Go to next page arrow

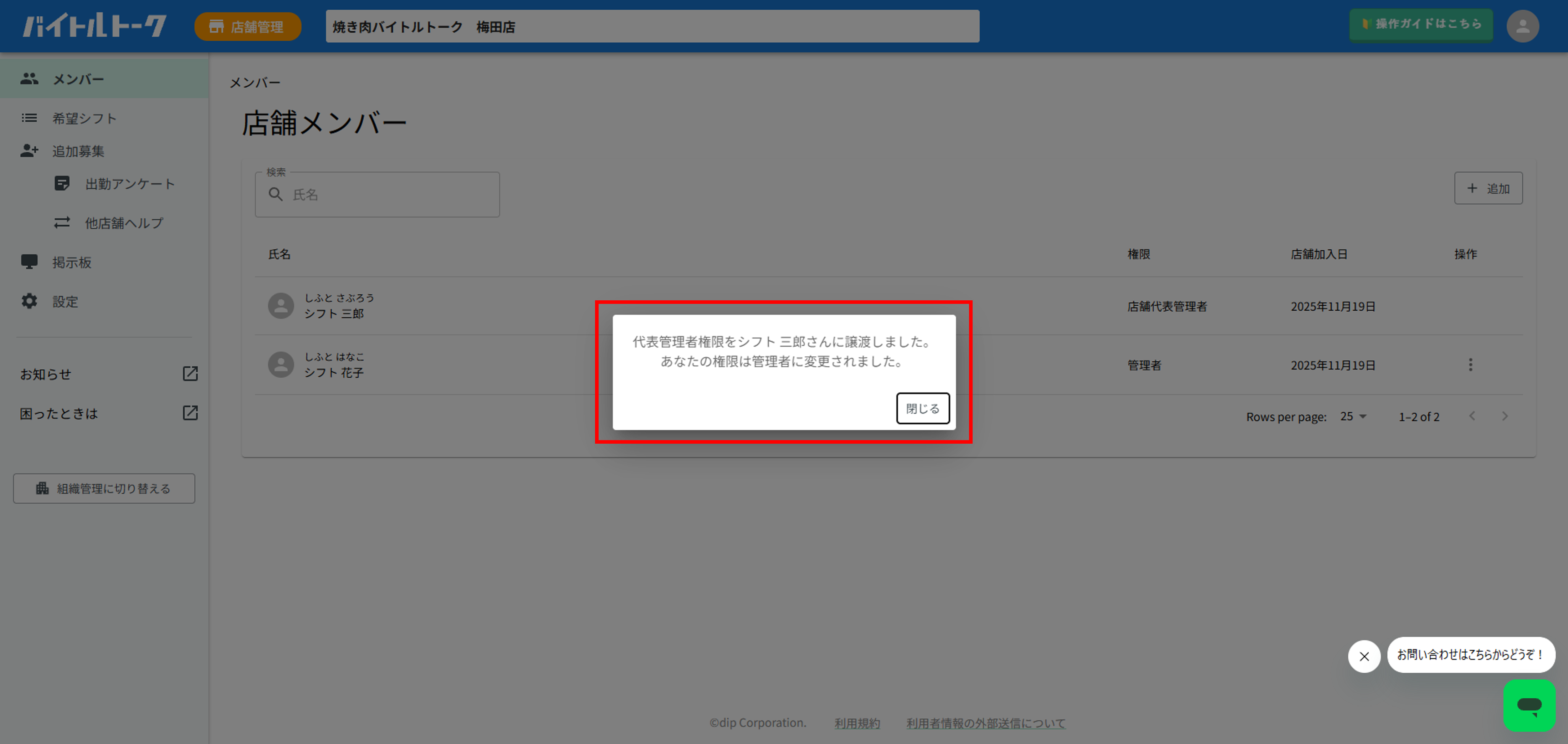pos(1505,416)
